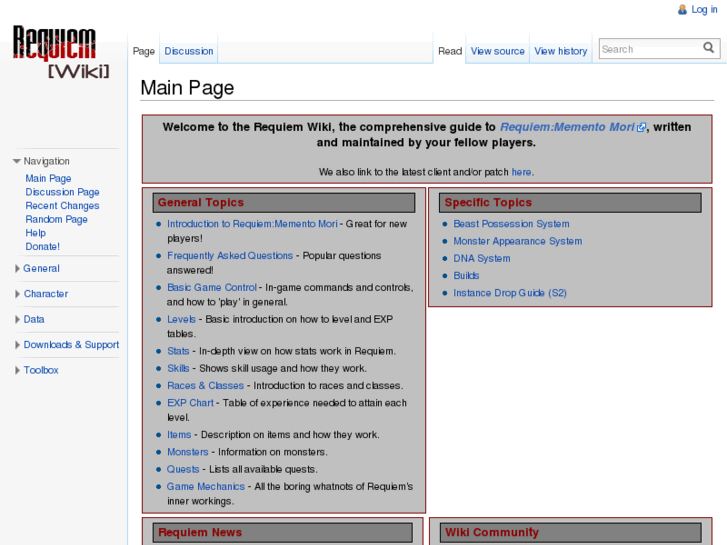Open the Help sidebar link
Viewport: 727px width, 545px height.
(x=35, y=233)
